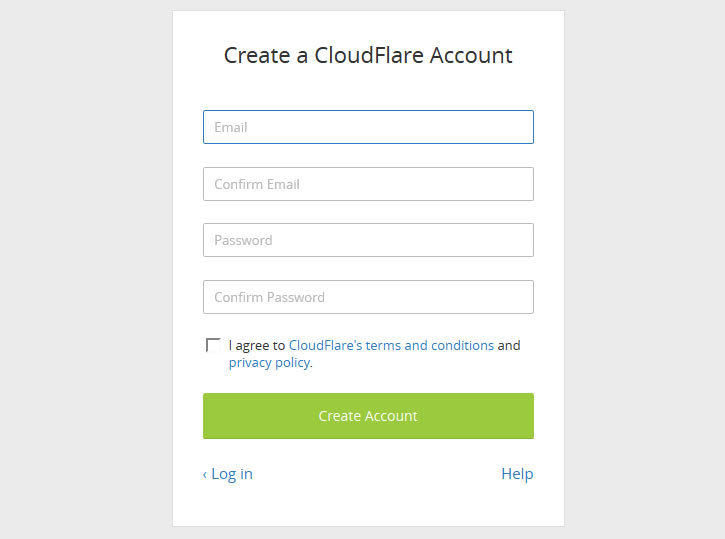Viewport: 725px width, 539px height.
Task: Click the back chevron beside Log in
Action: pyautogui.click(x=205, y=474)
